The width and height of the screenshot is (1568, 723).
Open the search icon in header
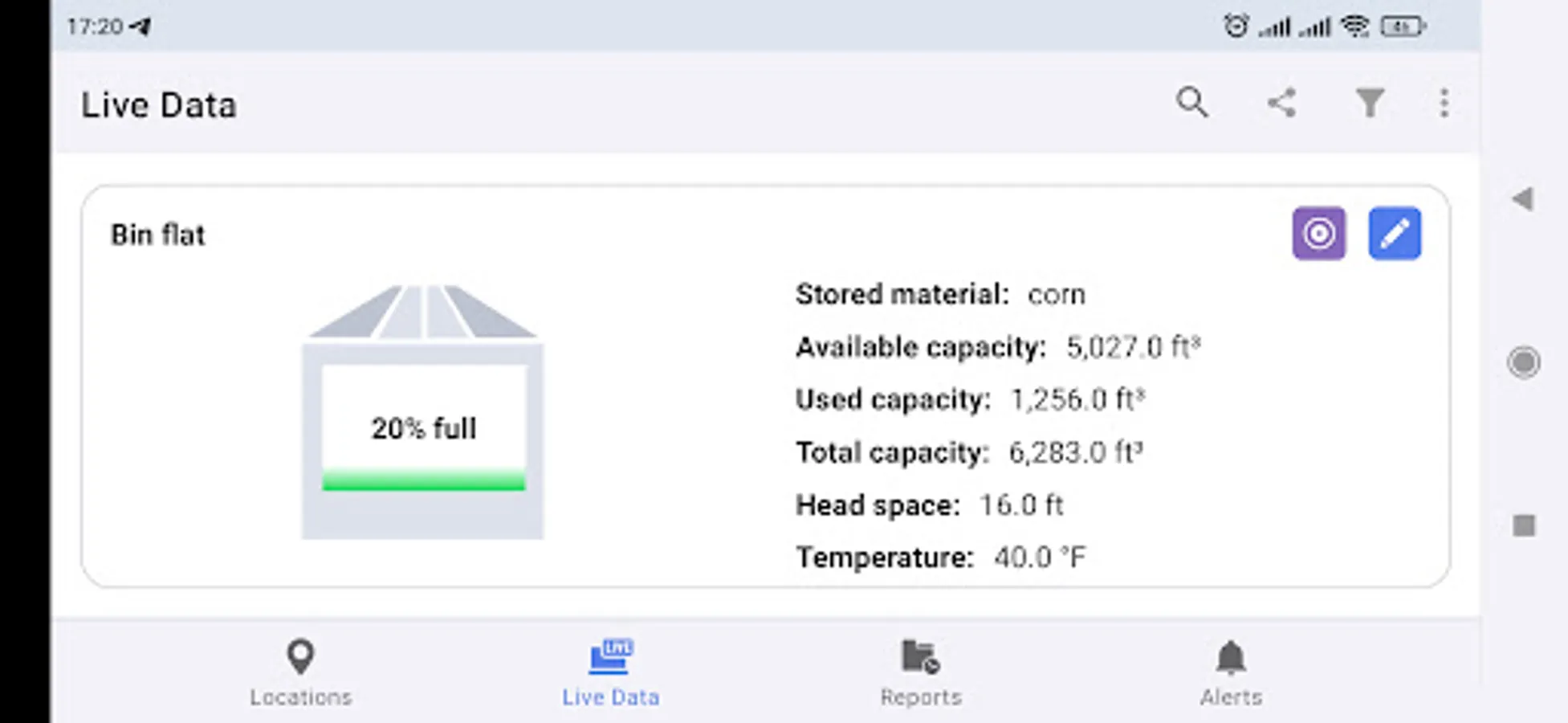1192,104
